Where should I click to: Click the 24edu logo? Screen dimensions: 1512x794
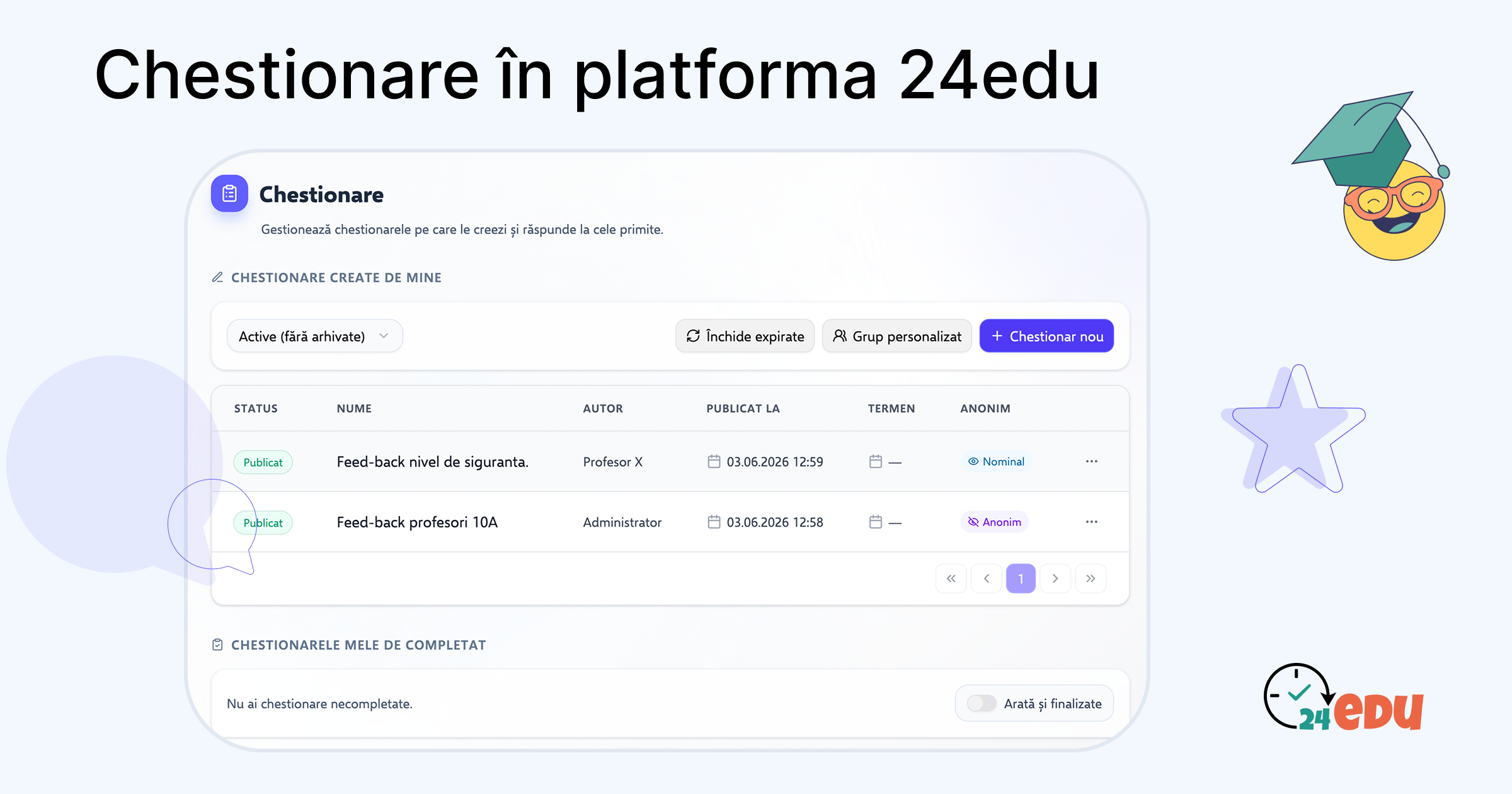pyautogui.click(x=1343, y=697)
